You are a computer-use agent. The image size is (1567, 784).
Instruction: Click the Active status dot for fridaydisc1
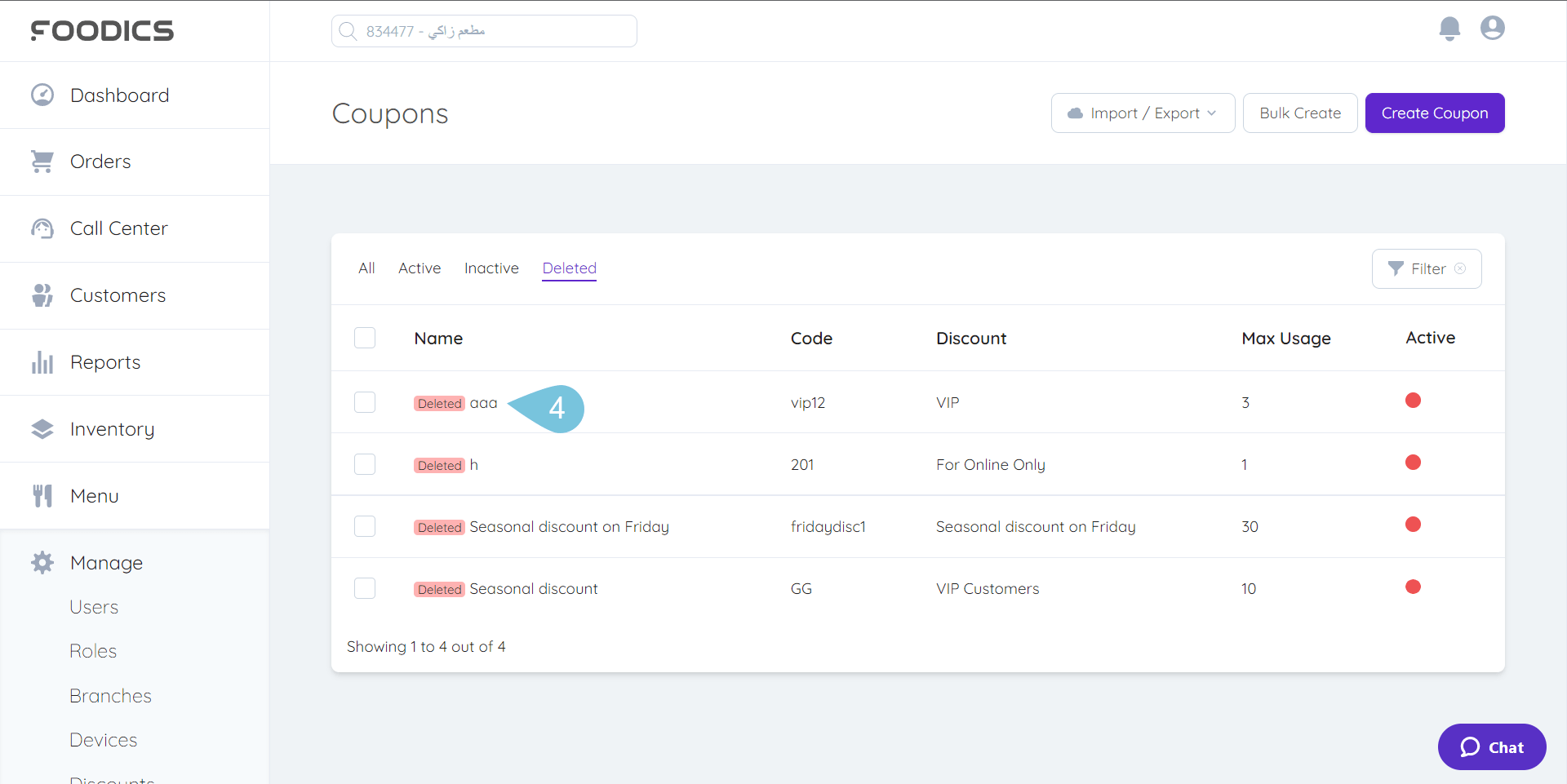tap(1413, 525)
